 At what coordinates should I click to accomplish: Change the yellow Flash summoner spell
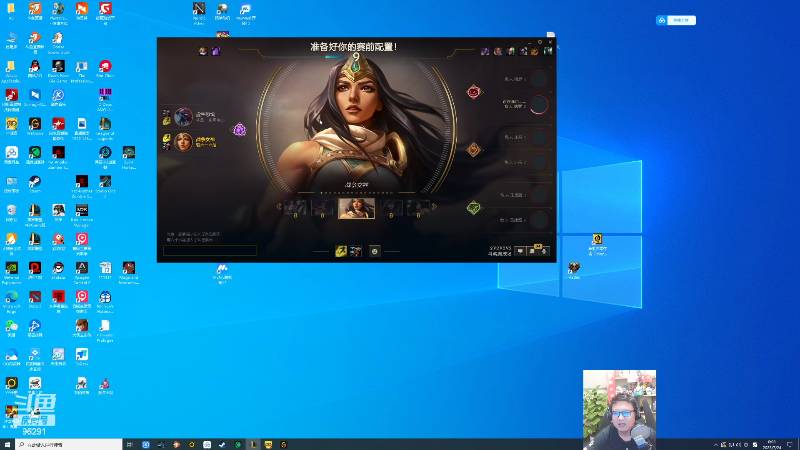point(341,251)
